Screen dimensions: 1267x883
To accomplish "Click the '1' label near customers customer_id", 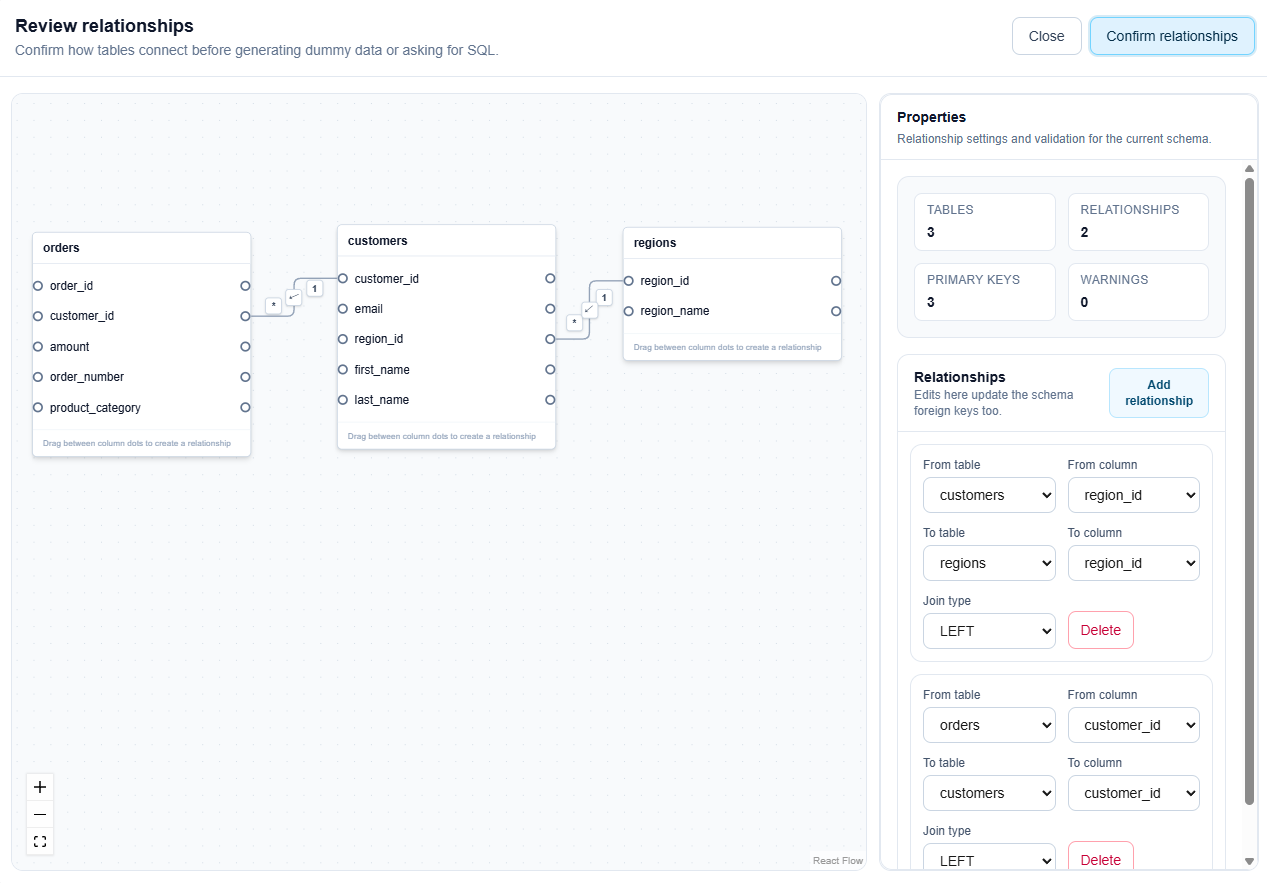I will [314, 288].
